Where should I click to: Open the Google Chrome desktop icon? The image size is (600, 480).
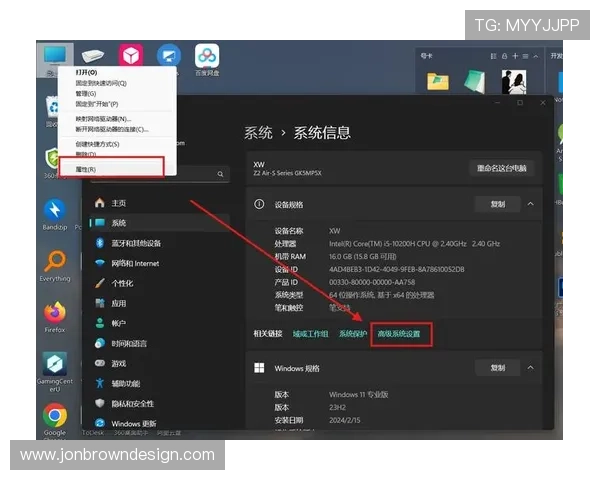(55, 420)
